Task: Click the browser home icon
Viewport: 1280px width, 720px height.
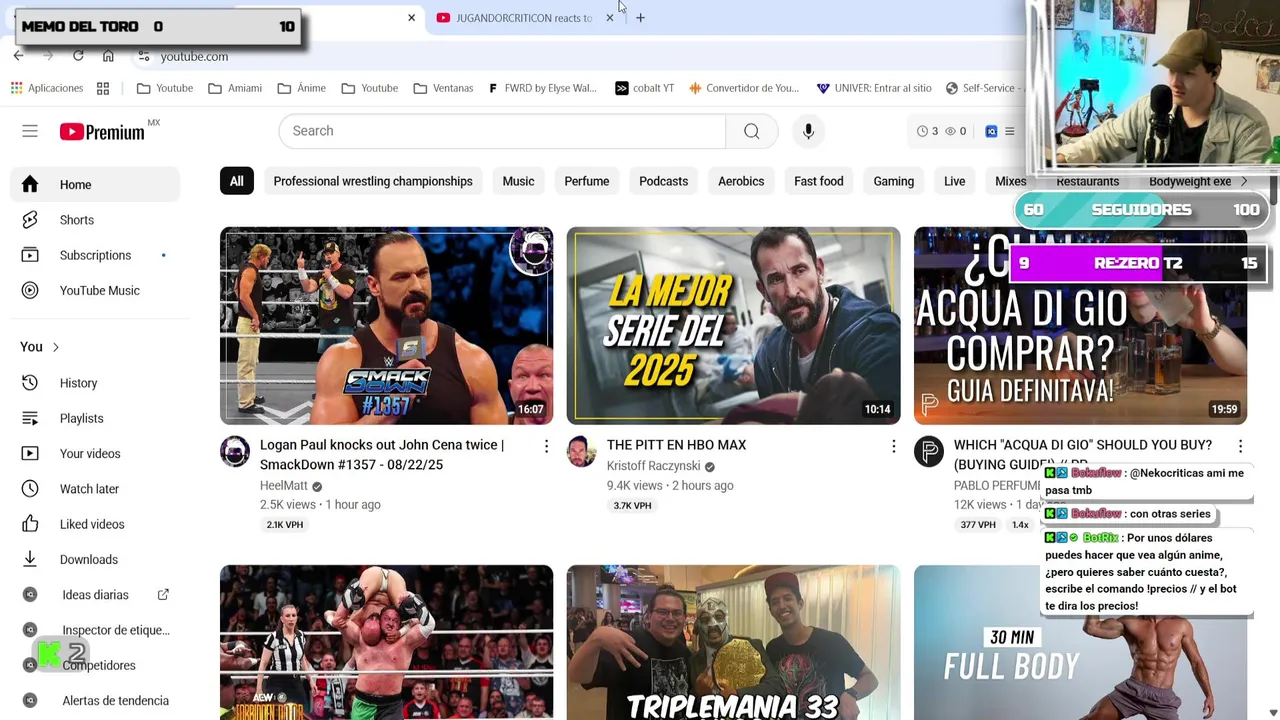Action: point(108,56)
